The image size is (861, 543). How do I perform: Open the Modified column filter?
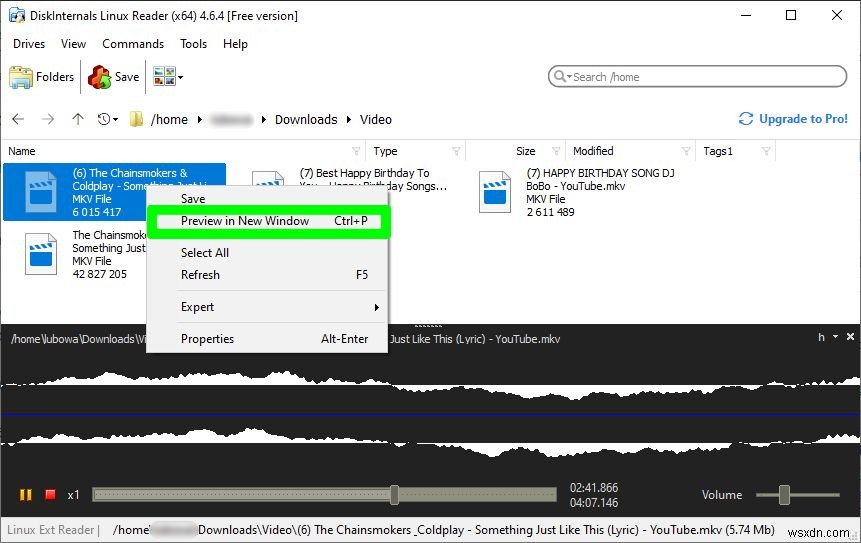[686, 151]
